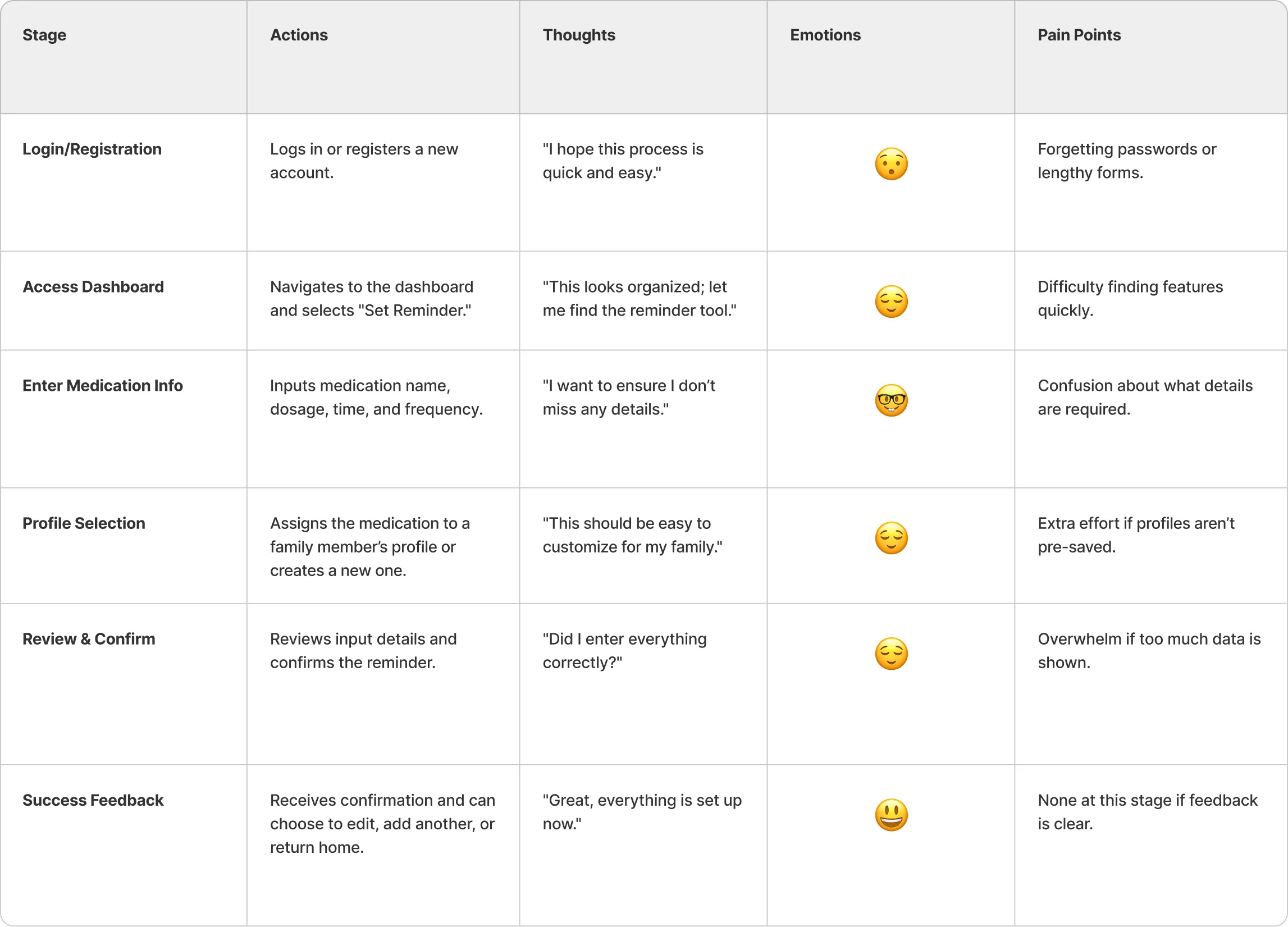
Task: Select "Great, everything is set up now" text
Action: [642, 812]
